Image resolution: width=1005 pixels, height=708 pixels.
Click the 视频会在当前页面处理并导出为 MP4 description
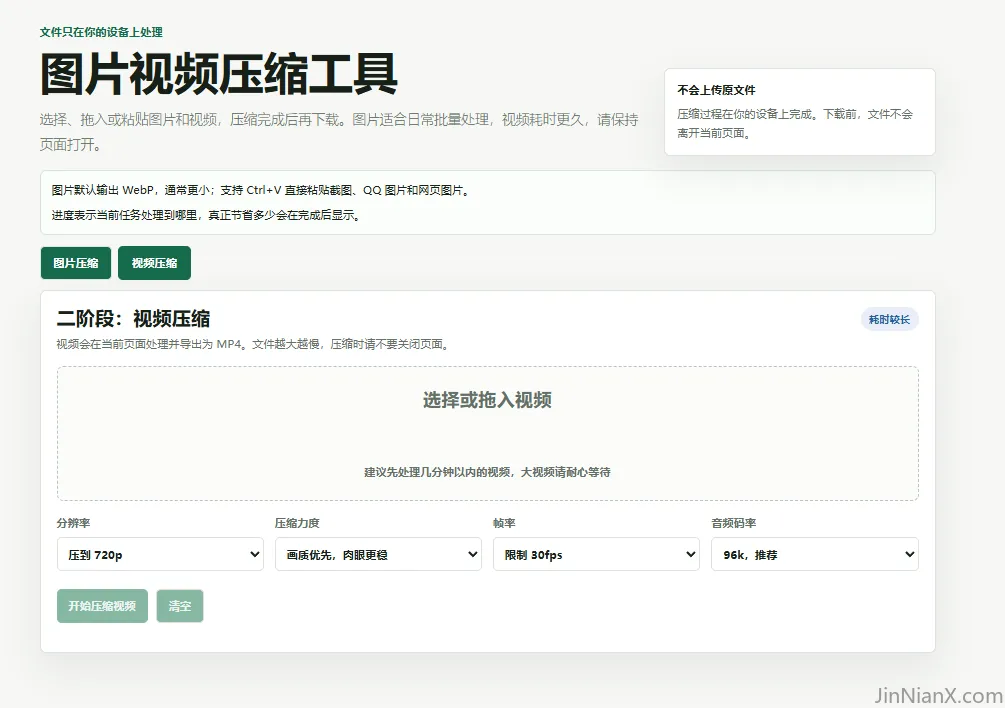tap(253, 344)
